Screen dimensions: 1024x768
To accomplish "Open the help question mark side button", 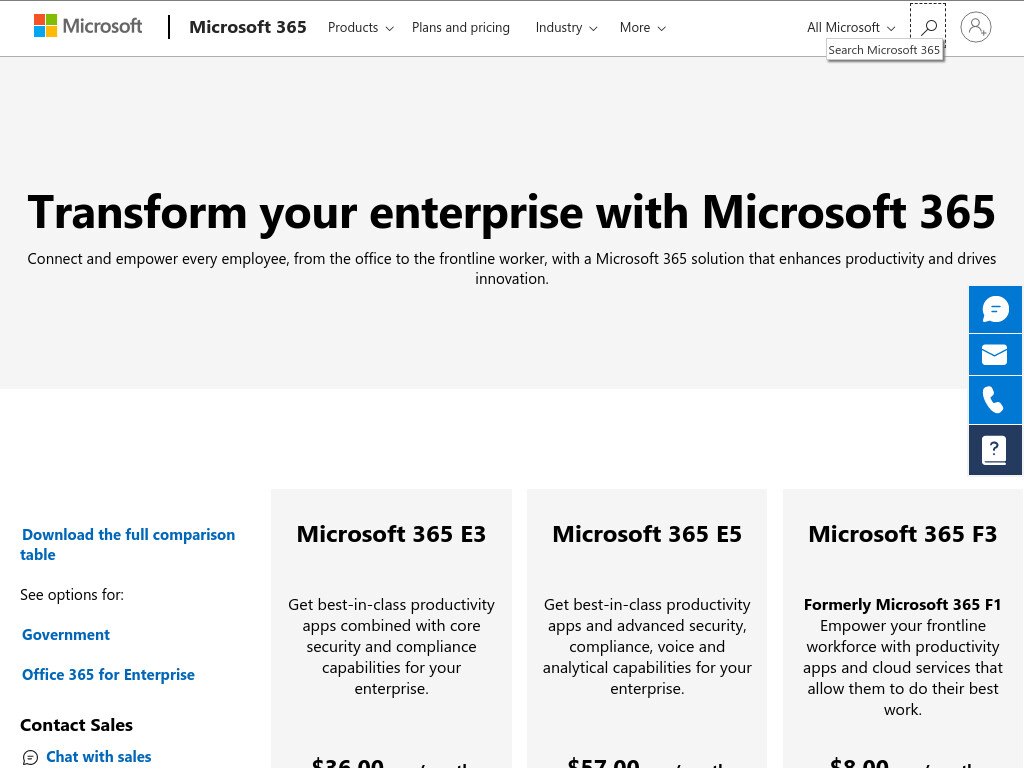I will [995, 449].
